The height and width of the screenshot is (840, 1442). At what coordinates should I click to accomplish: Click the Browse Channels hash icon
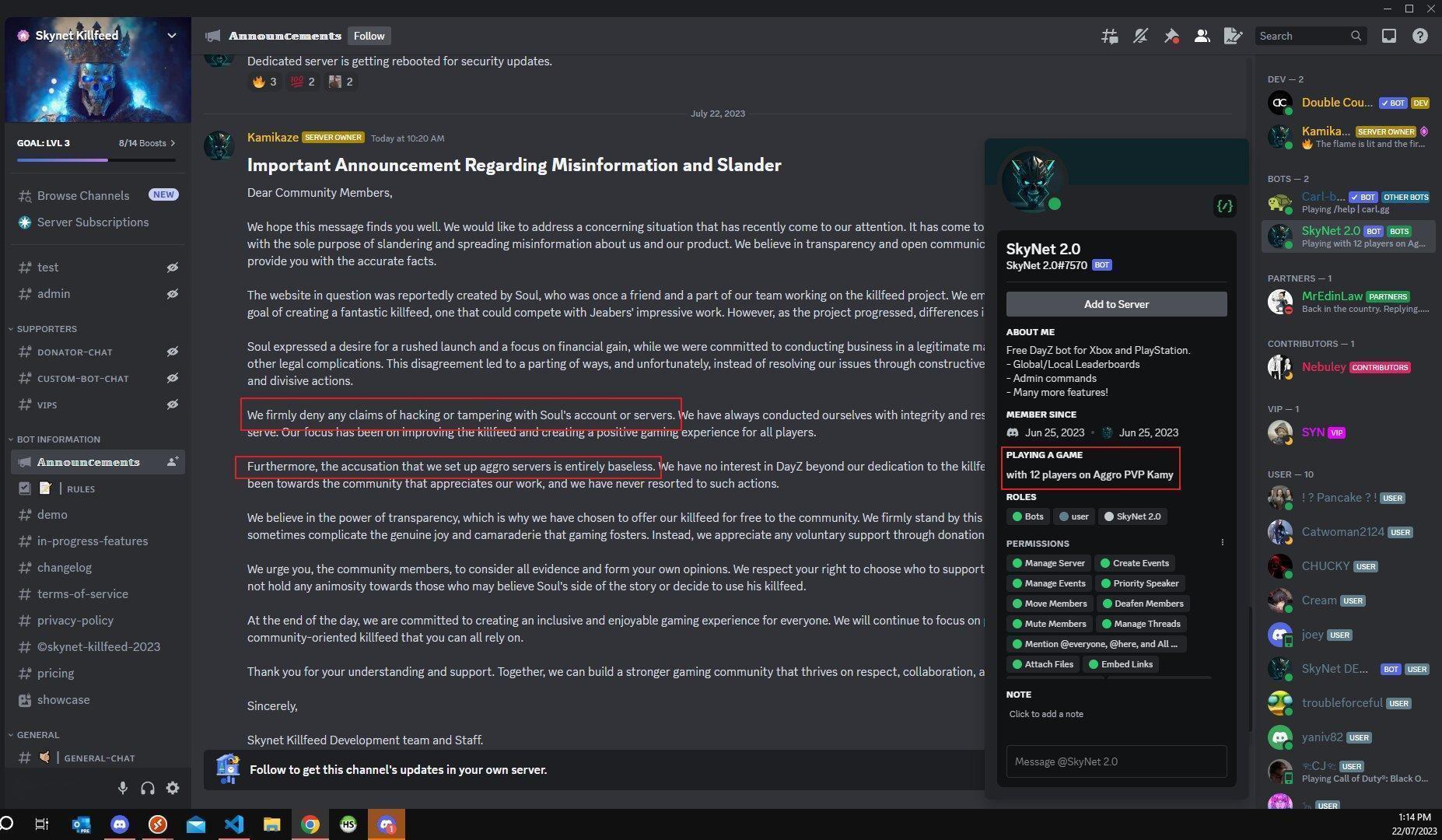[25, 196]
